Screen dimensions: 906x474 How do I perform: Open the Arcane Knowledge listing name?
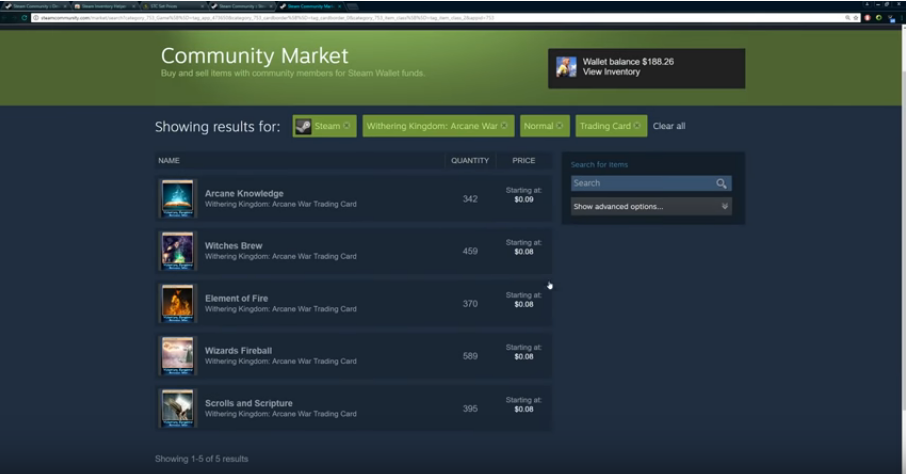tap(244, 194)
